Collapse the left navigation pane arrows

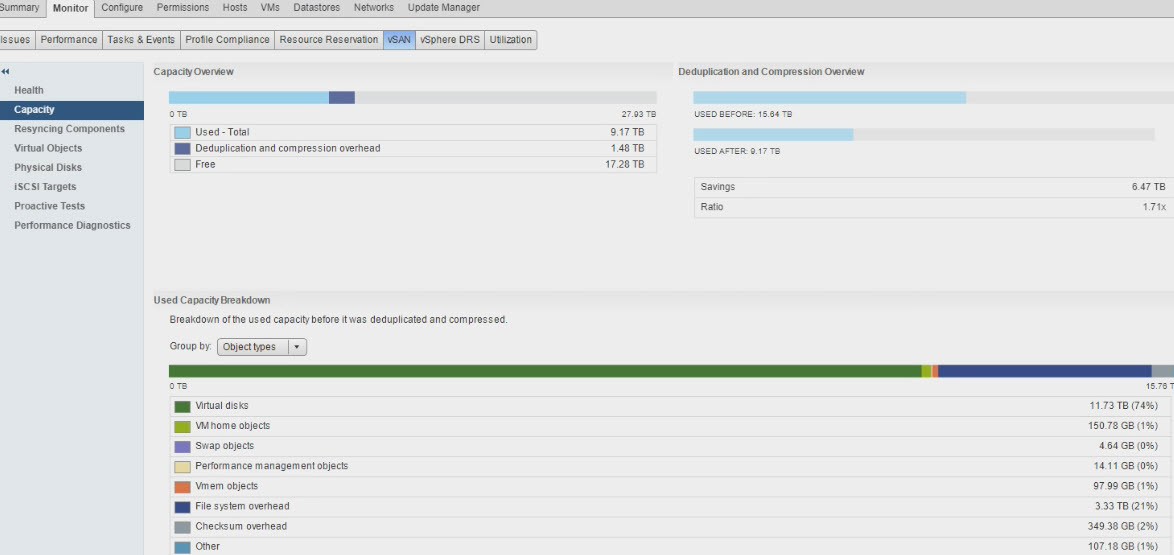coord(5,72)
